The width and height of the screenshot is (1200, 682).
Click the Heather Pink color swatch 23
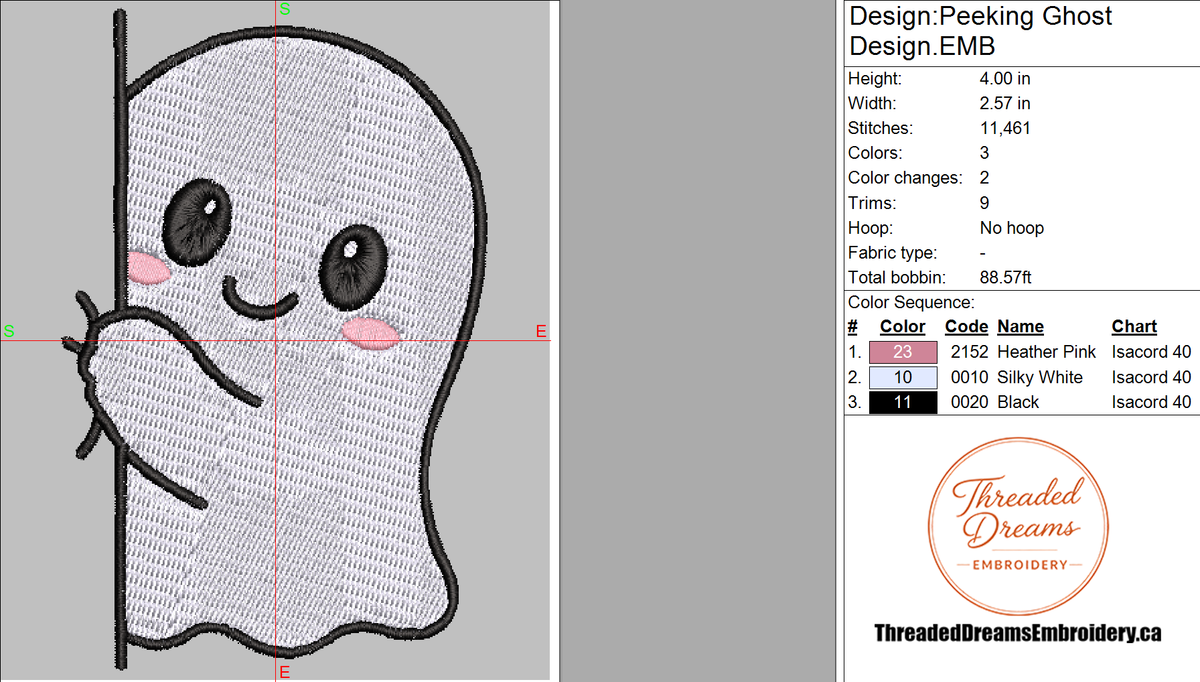(903, 352)
